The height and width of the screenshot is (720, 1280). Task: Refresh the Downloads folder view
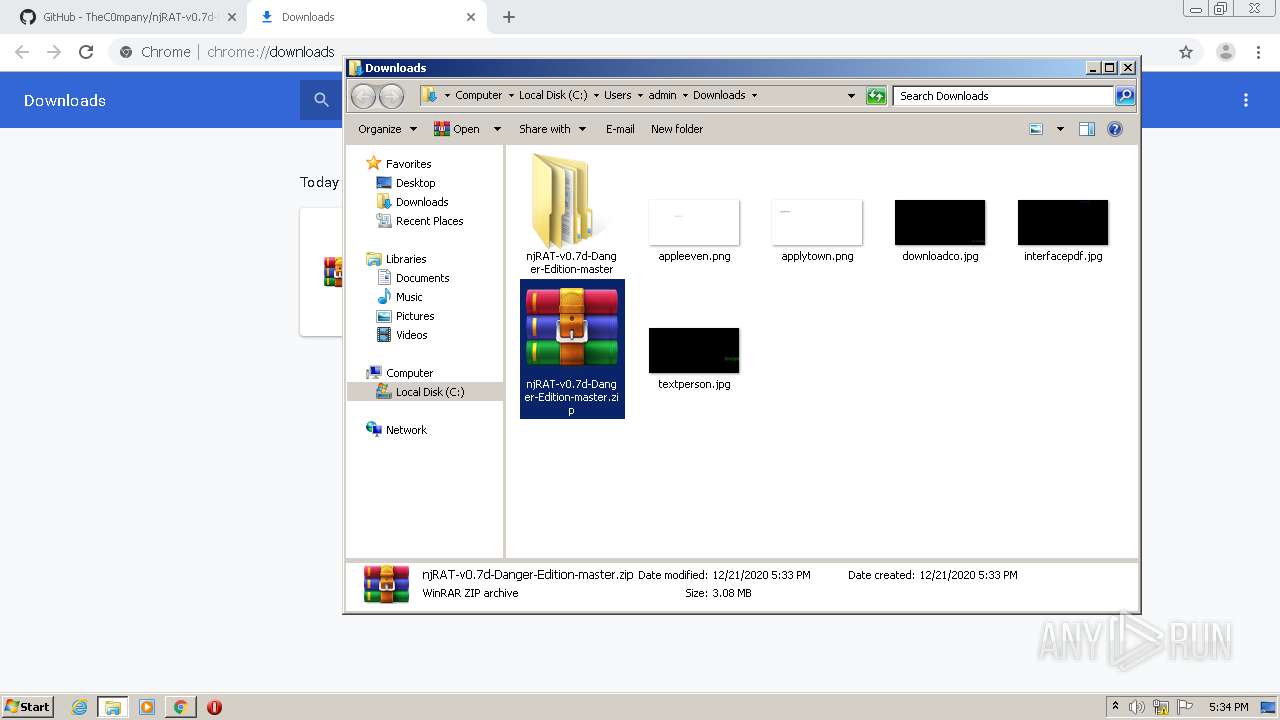(x=876, y=96)
